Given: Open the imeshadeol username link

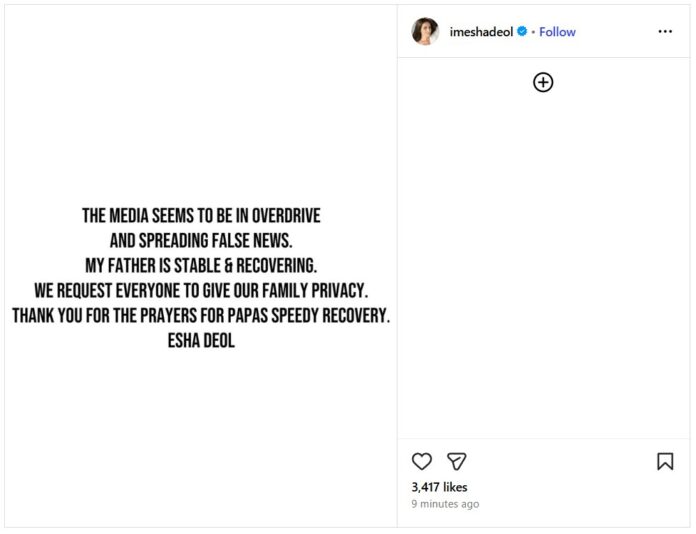Looking at the screenshot, I should (481, 32).
